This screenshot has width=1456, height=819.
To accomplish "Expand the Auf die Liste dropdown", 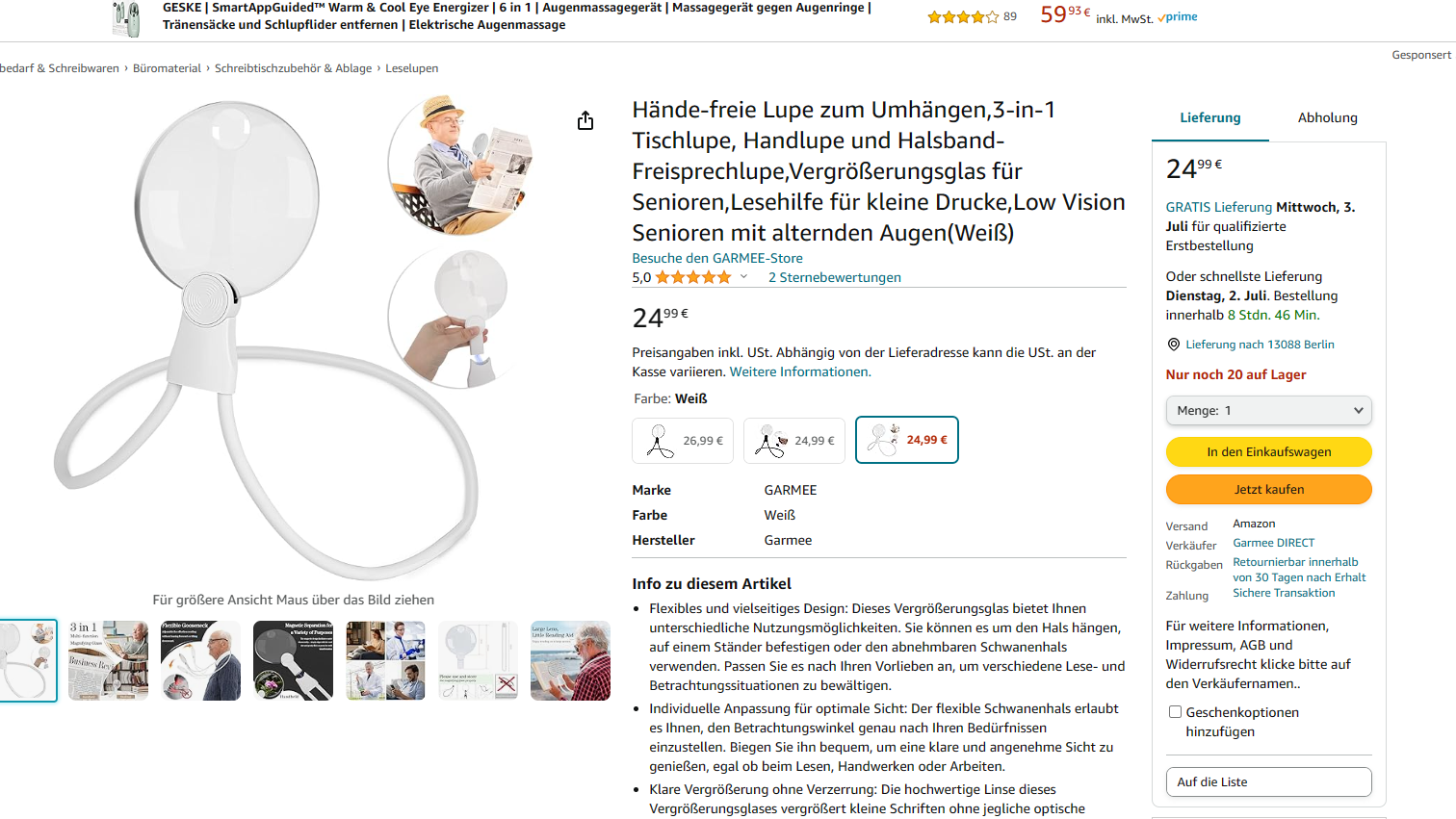I will click(1268, 781).
